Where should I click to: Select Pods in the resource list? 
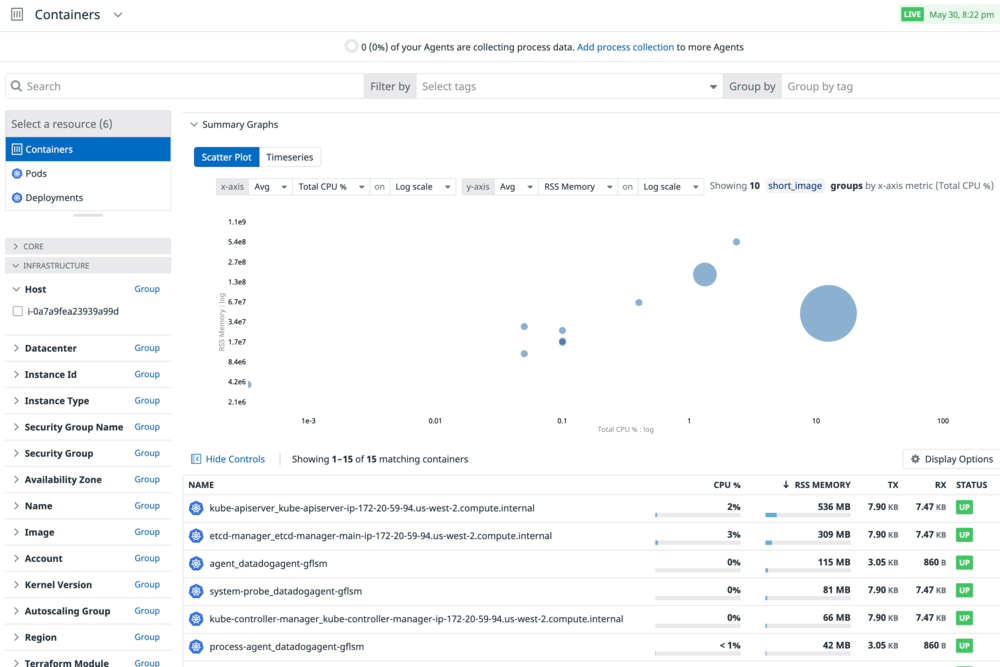tap(88, 173)
